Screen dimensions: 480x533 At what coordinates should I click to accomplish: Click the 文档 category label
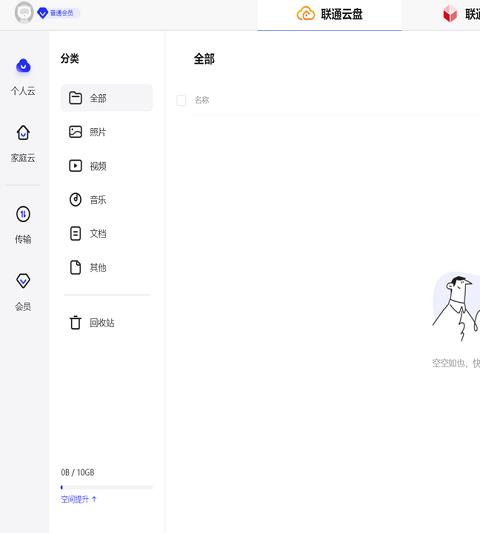(x=98, y=234)
